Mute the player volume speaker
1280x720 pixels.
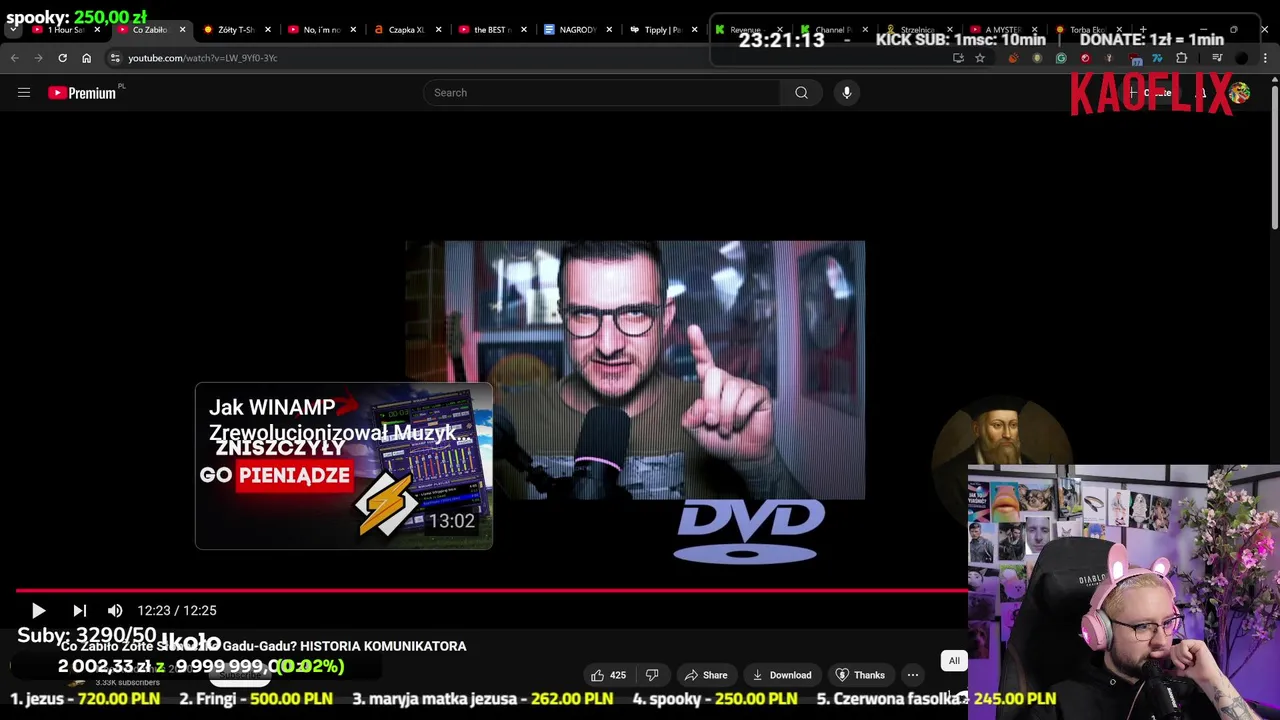coord(115,610)
